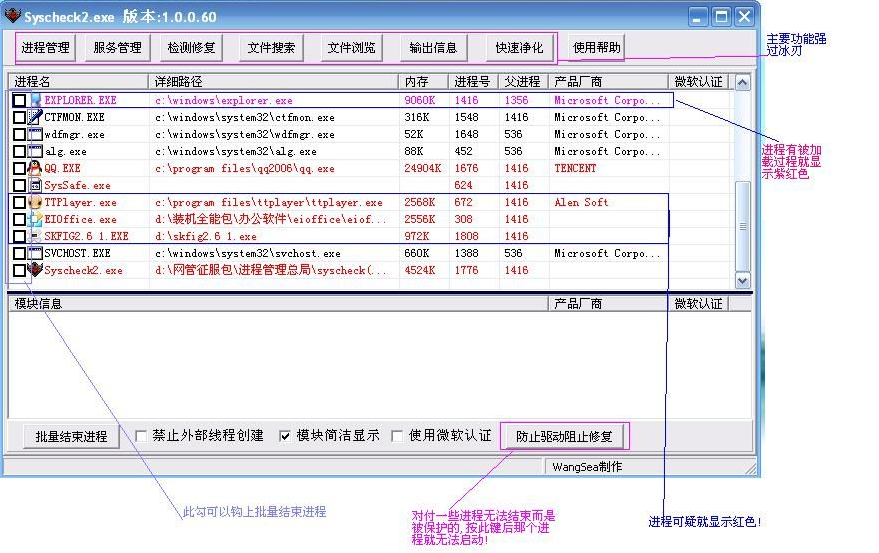Check the CTFMON.EXE process checkbox
Viewport: 879px width, 553px height.
[19, 117]
